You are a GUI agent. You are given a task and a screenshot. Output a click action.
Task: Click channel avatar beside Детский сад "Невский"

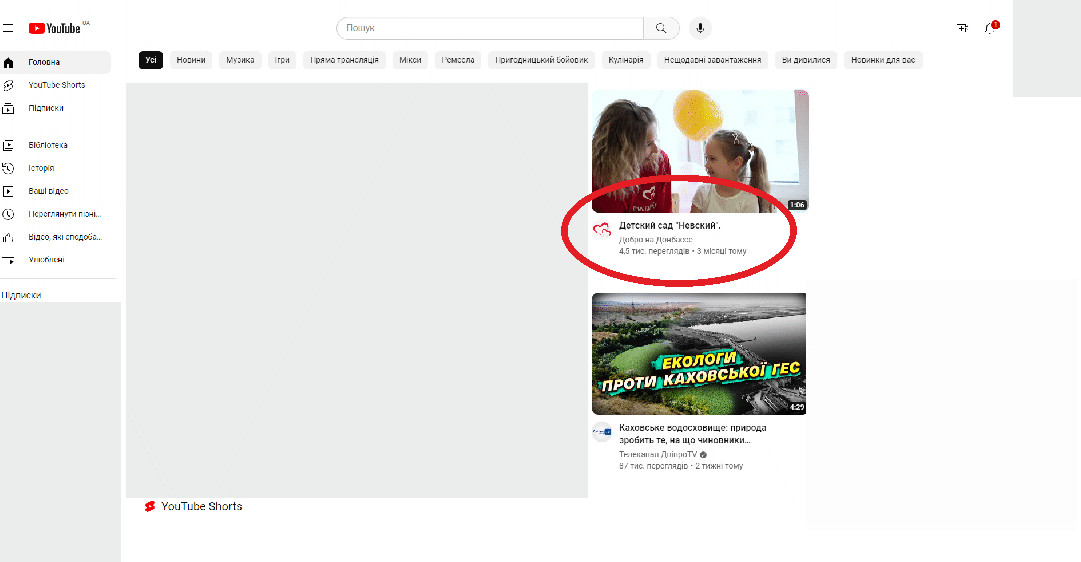pyautogui.click(x=602, y=230)
